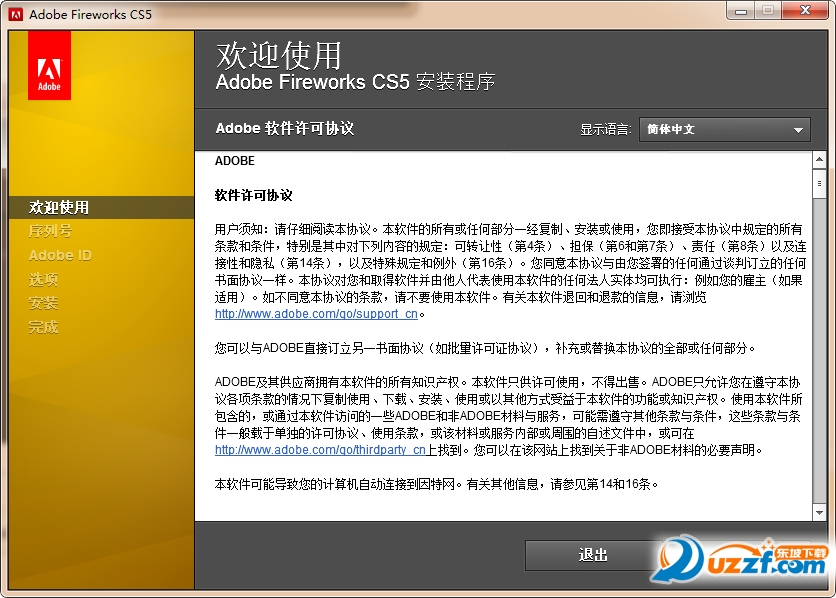Click the dropdown arrow beside 简体中文
This screenshot has width=836, height=598.
coord(798,130)
